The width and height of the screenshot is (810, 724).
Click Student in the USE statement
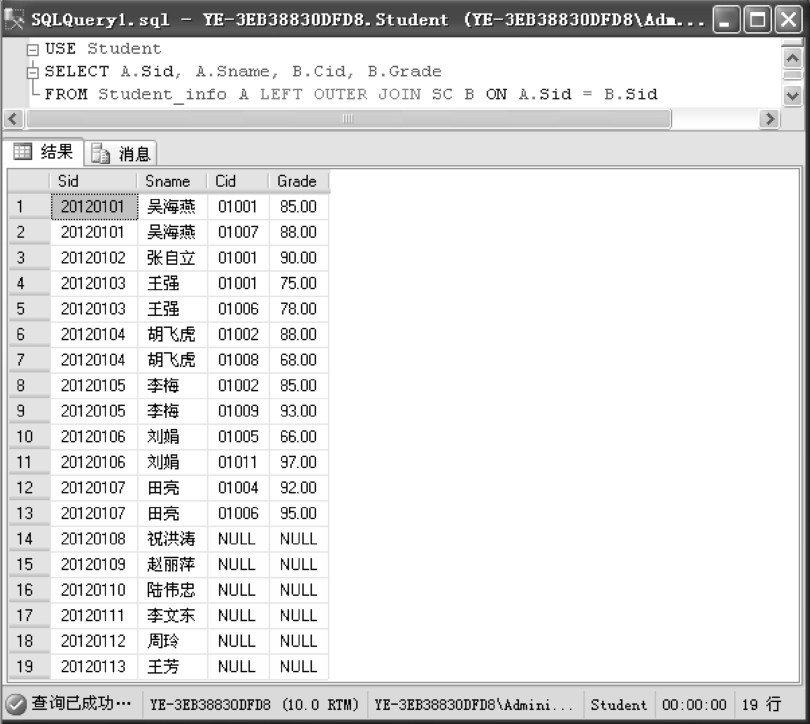pyautogui.click(x=124, y=49)
